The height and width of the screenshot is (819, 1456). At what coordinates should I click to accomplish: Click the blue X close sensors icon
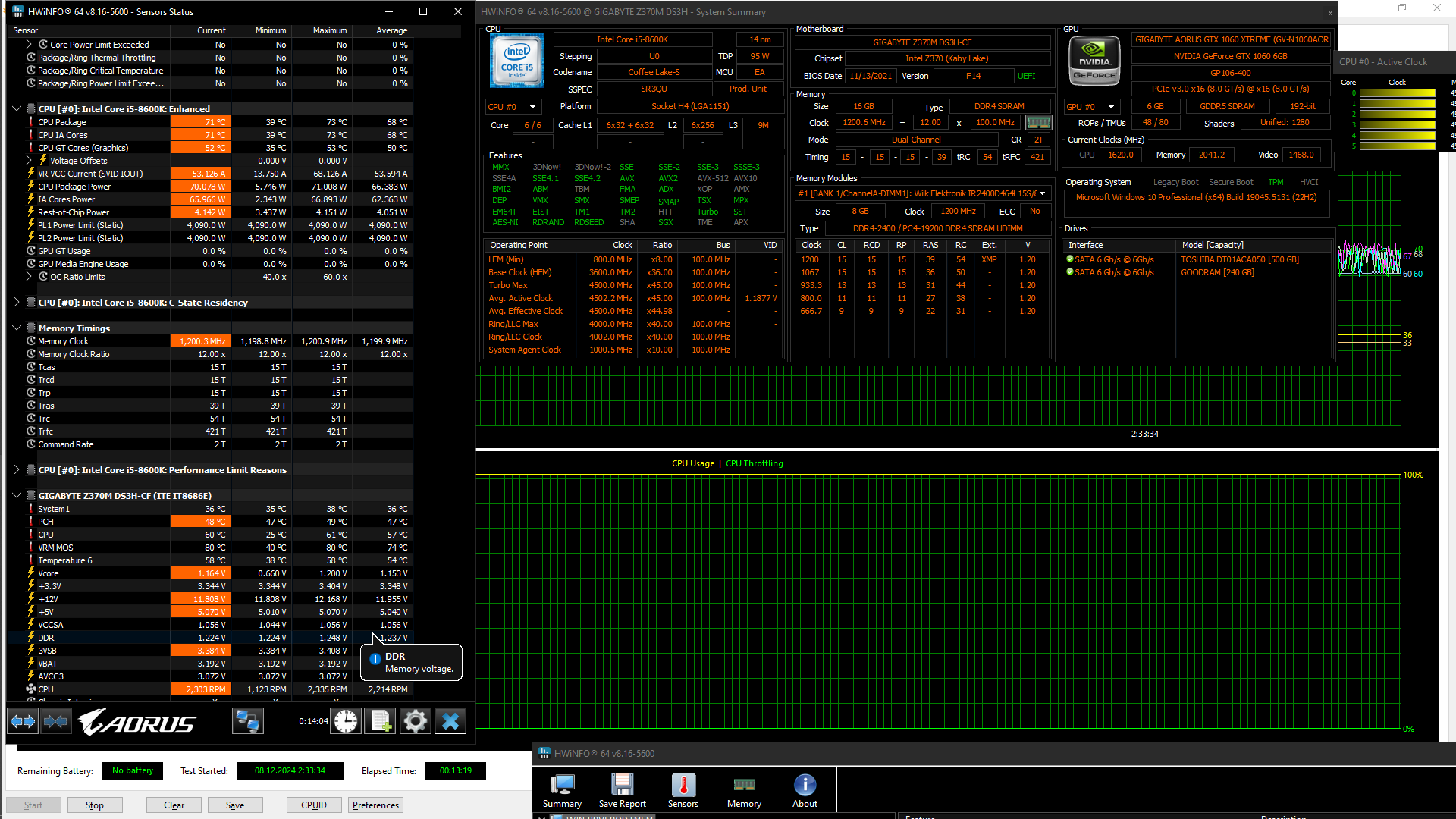click(450, 721)
